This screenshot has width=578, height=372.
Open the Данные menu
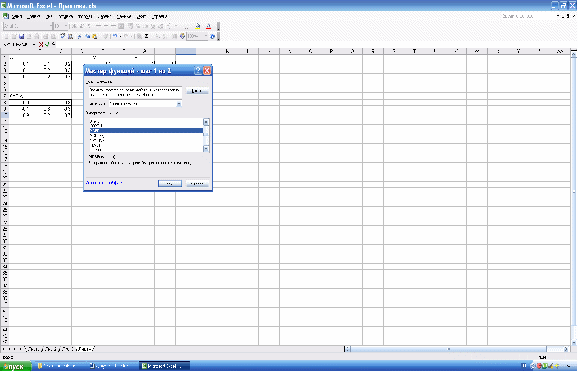click(x=124, y=16)
